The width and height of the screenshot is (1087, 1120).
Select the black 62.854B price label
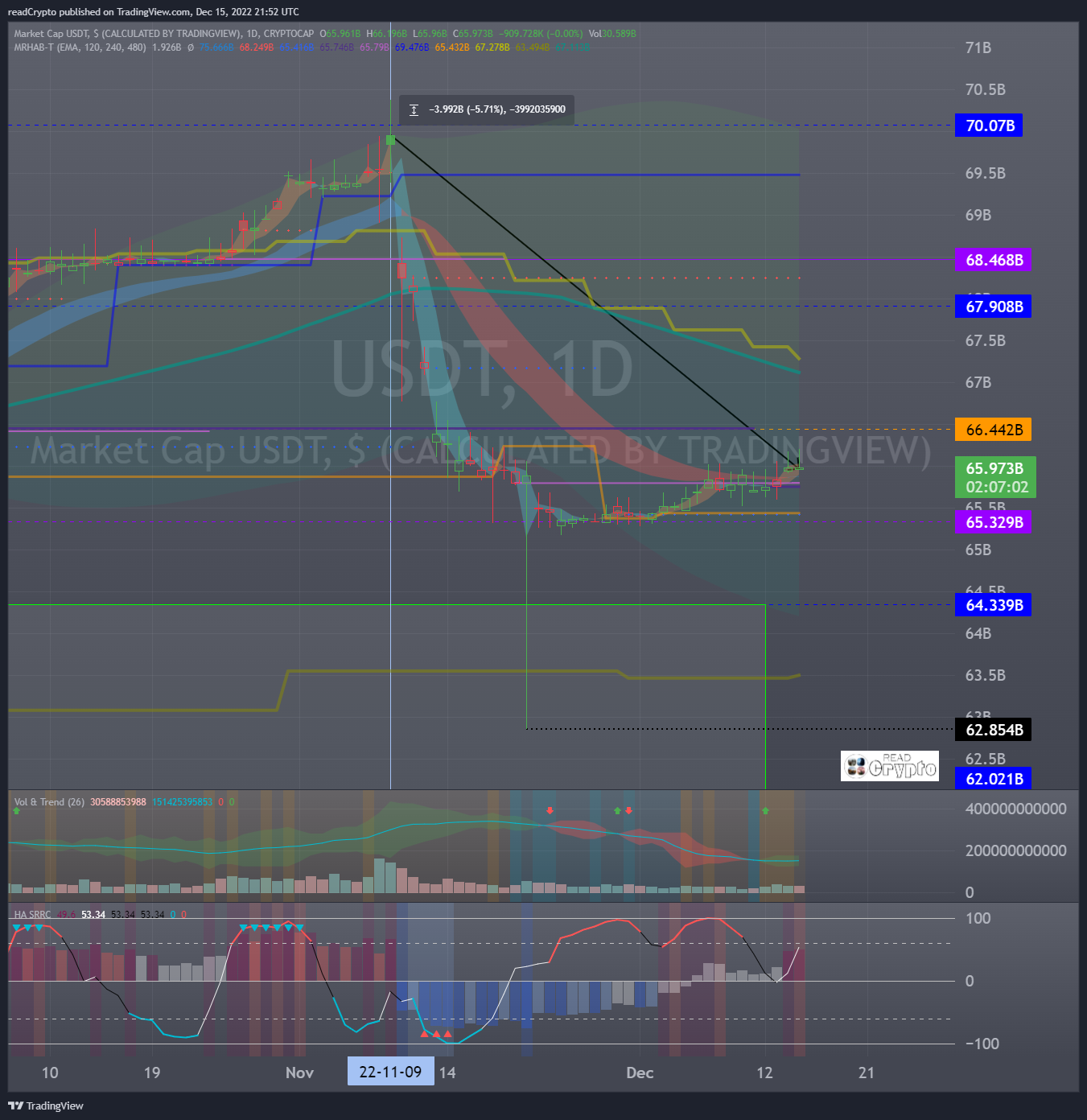[x=993, y=730]
